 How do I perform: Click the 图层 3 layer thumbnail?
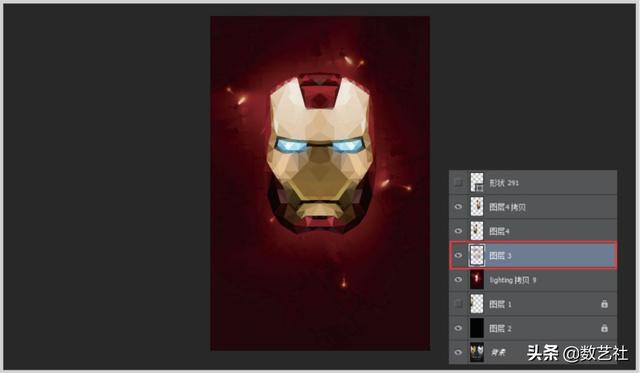477,255
